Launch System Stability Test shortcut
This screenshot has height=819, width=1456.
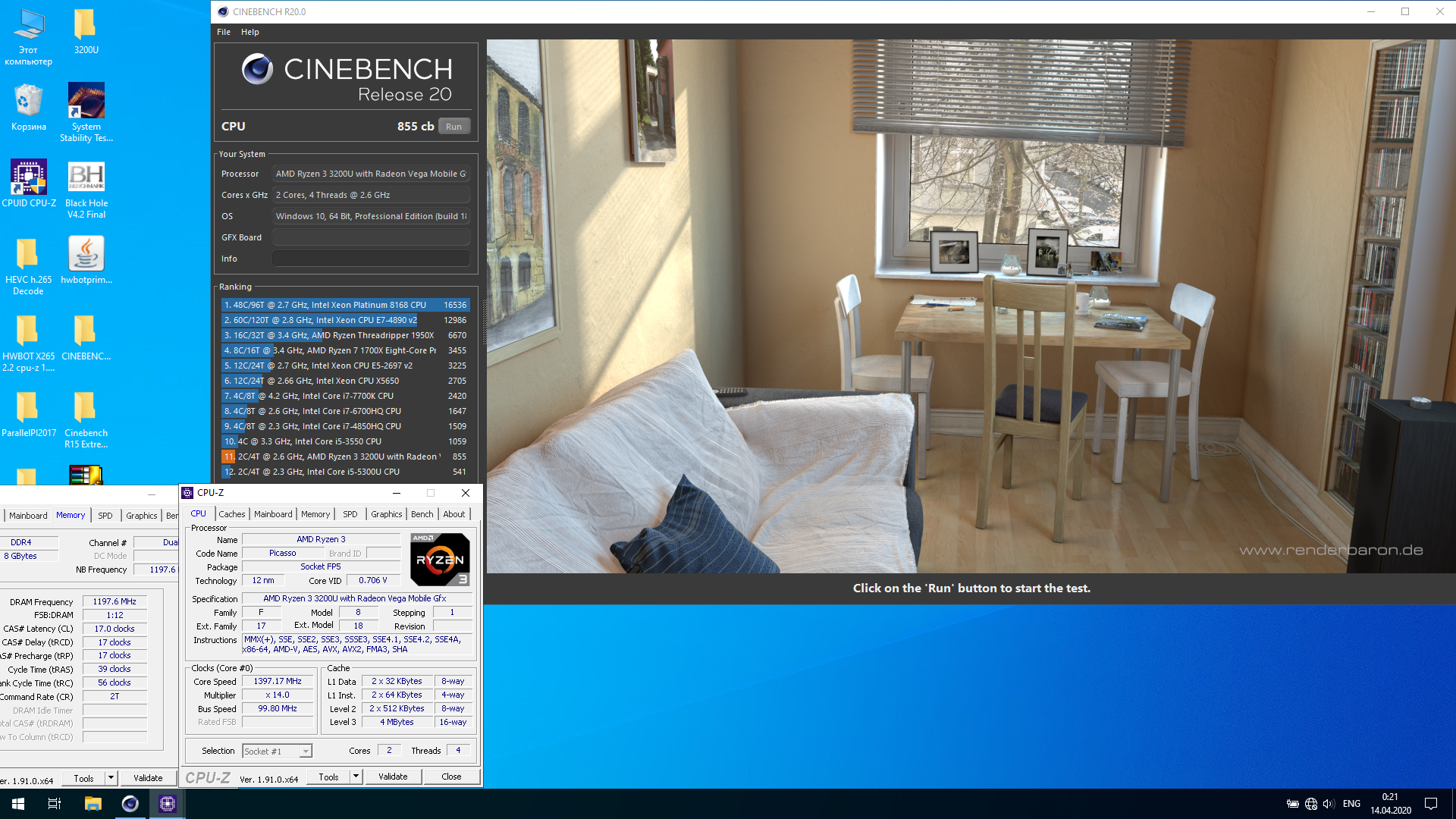coord(86,113)
